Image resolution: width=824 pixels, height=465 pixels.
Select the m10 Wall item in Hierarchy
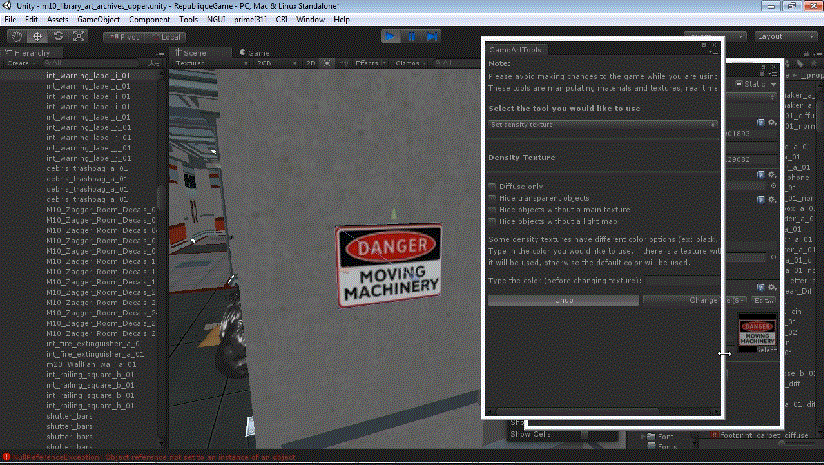[91, 364]
